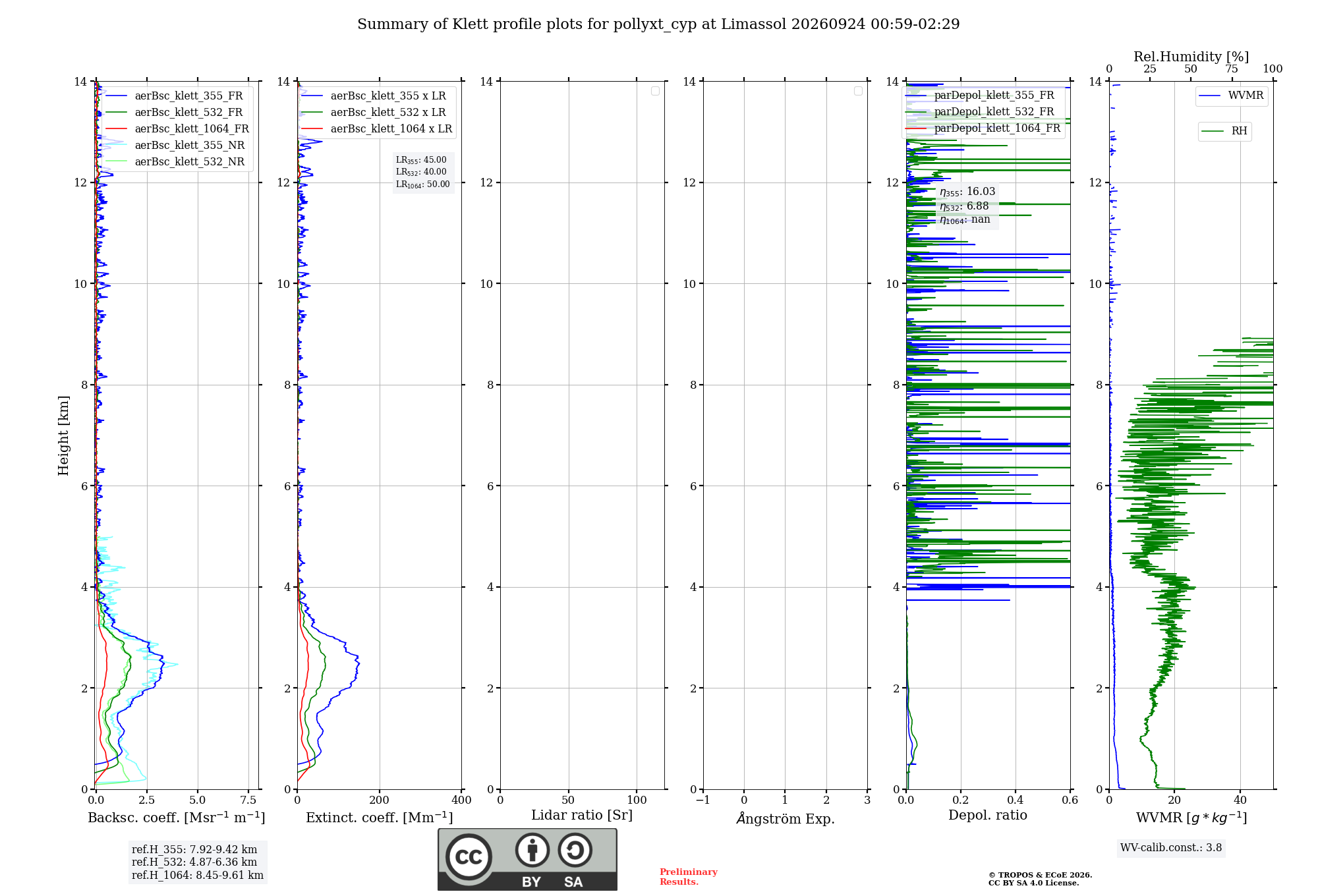The image size is (1318, 896).
Task: Click the blue line sample for aerBsc_klett_355_FR
Action: click(116, 96)
